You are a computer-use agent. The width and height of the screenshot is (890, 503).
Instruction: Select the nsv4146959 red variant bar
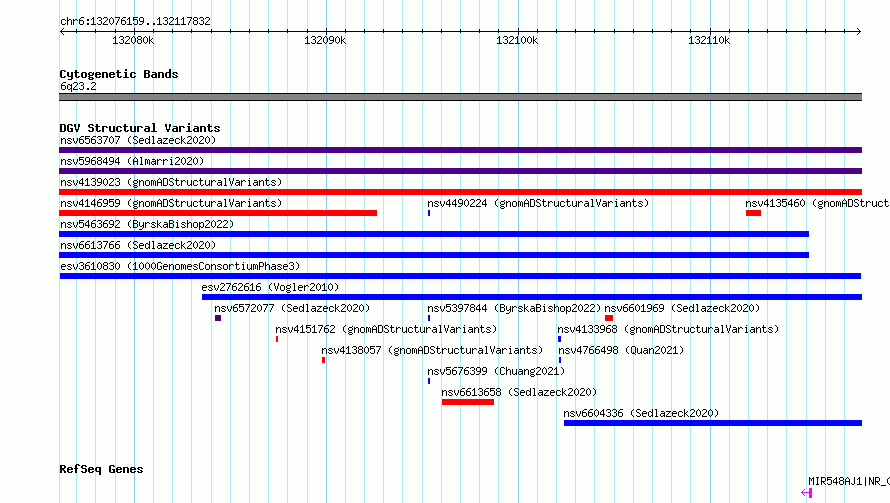pyautogui.click(x=218, y=213)
